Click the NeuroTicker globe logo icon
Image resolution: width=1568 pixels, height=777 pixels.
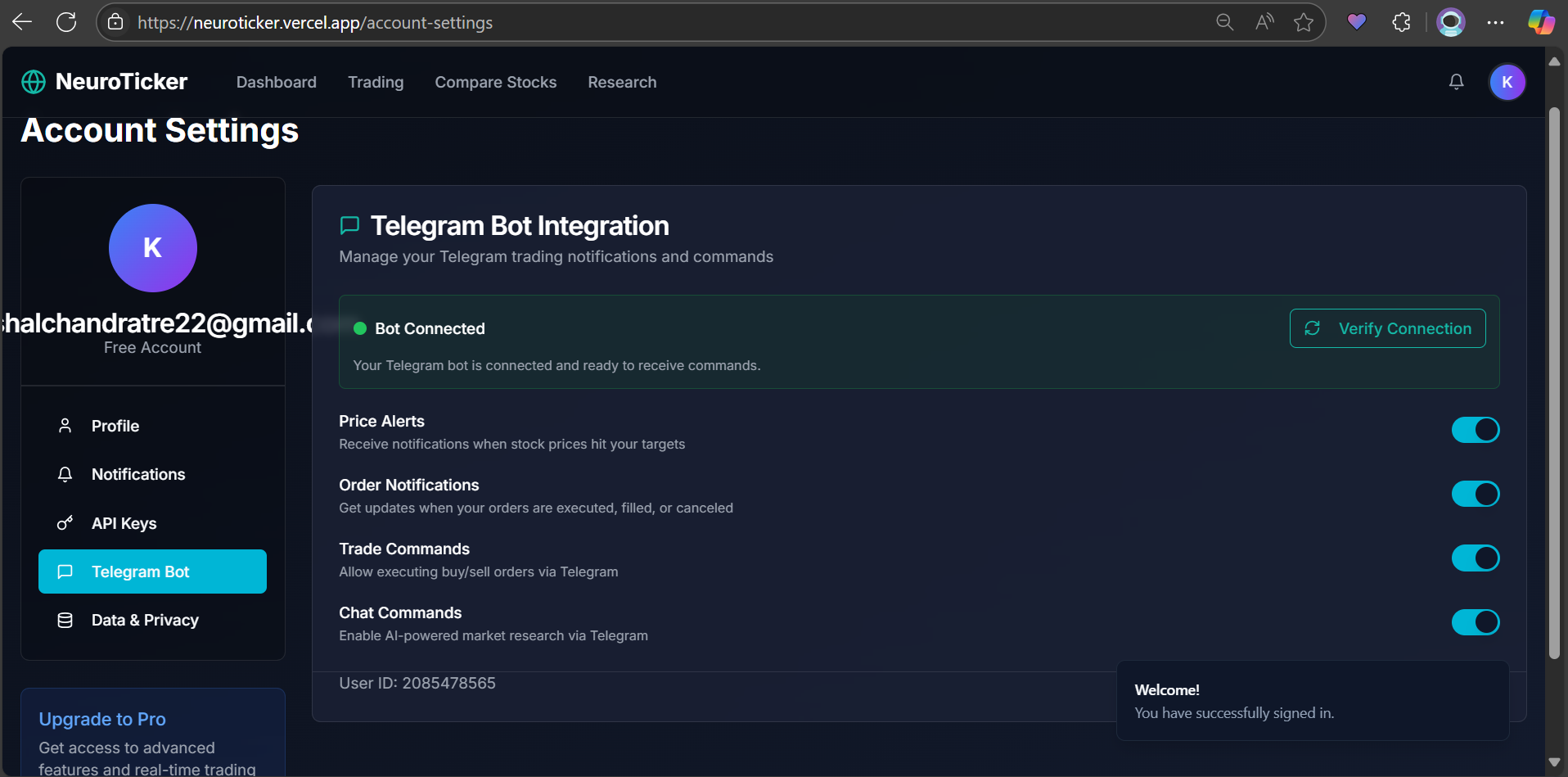point(34,82)
